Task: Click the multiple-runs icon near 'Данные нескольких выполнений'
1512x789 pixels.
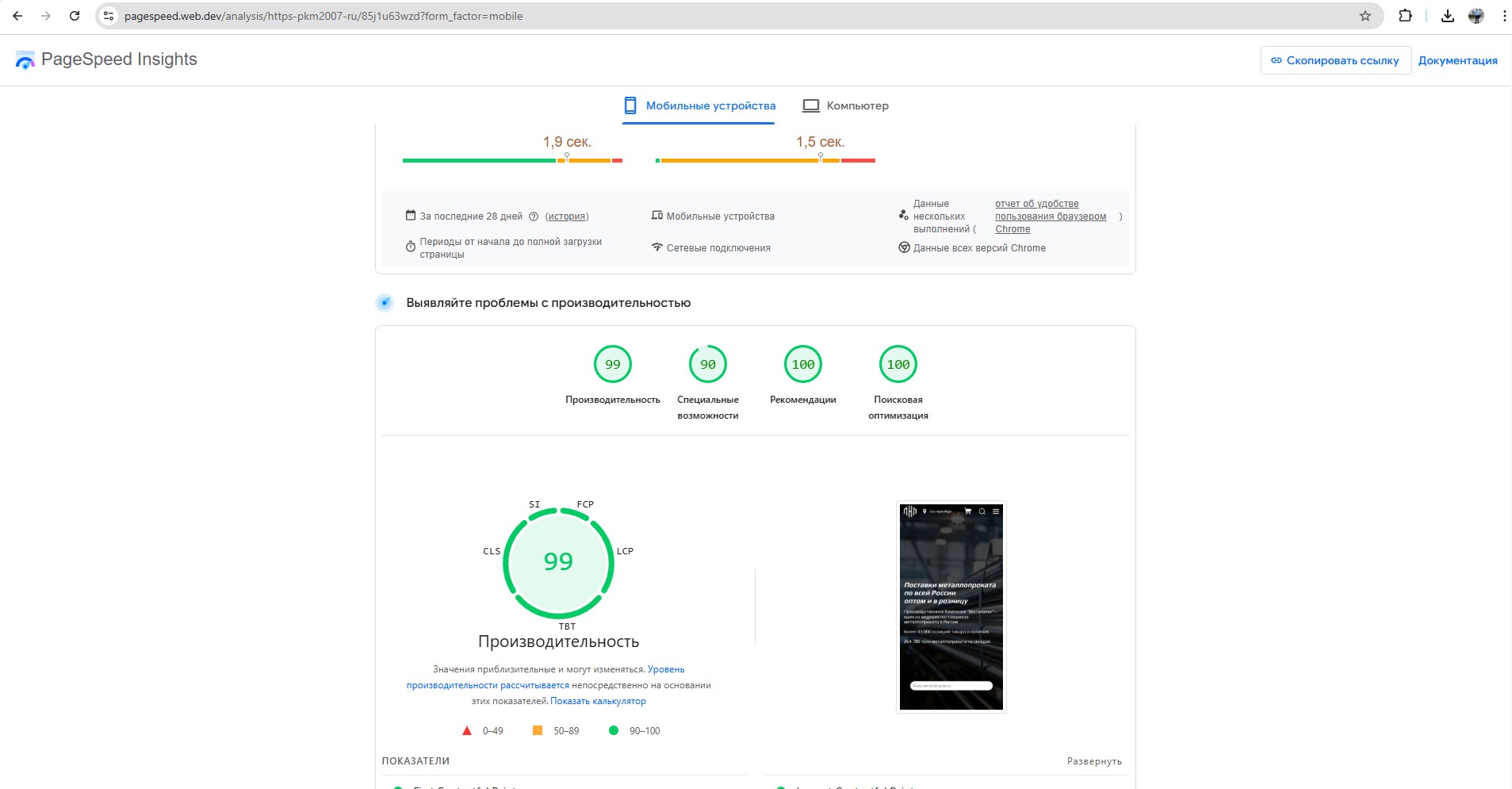Action: [903, 215]
